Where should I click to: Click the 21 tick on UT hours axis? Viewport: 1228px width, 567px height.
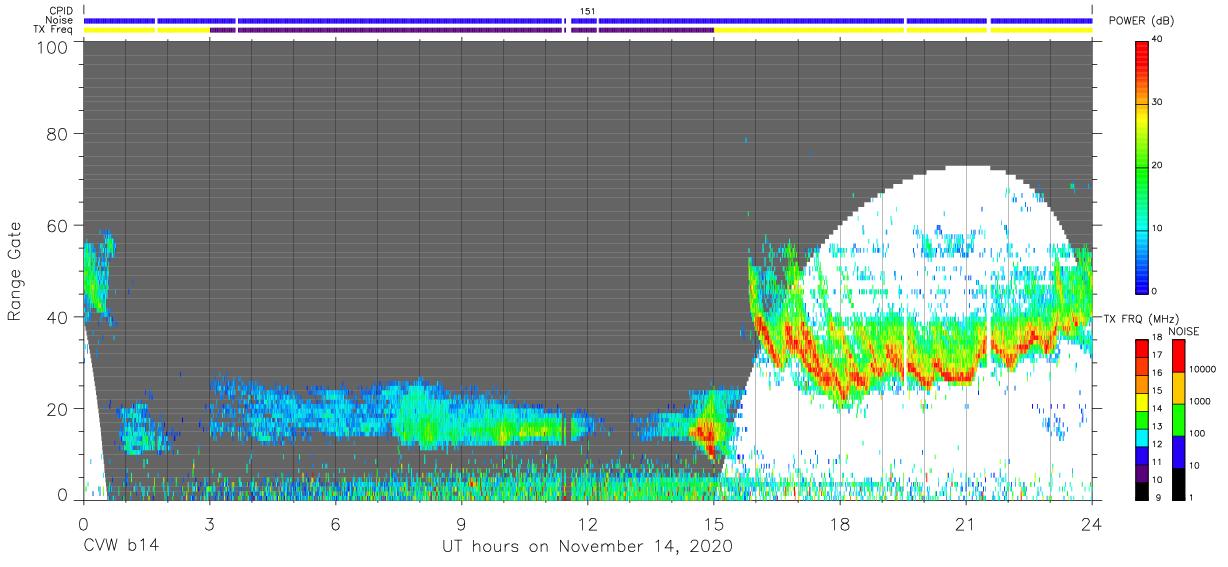(965, 523)
